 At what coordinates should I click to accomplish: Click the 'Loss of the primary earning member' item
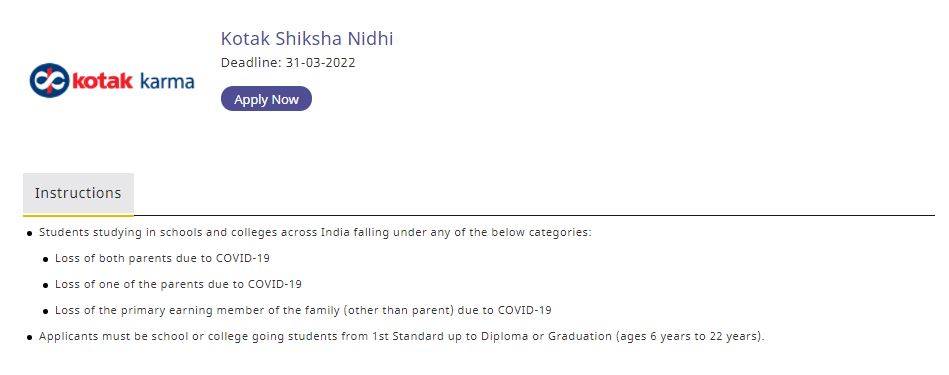[x=303, y=310]
